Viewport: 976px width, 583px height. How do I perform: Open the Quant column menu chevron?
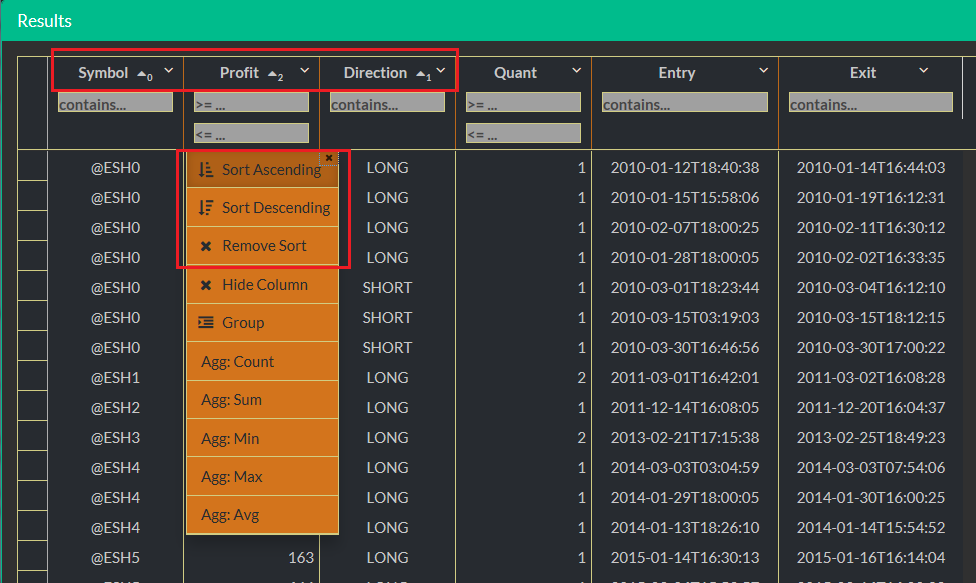576,71
